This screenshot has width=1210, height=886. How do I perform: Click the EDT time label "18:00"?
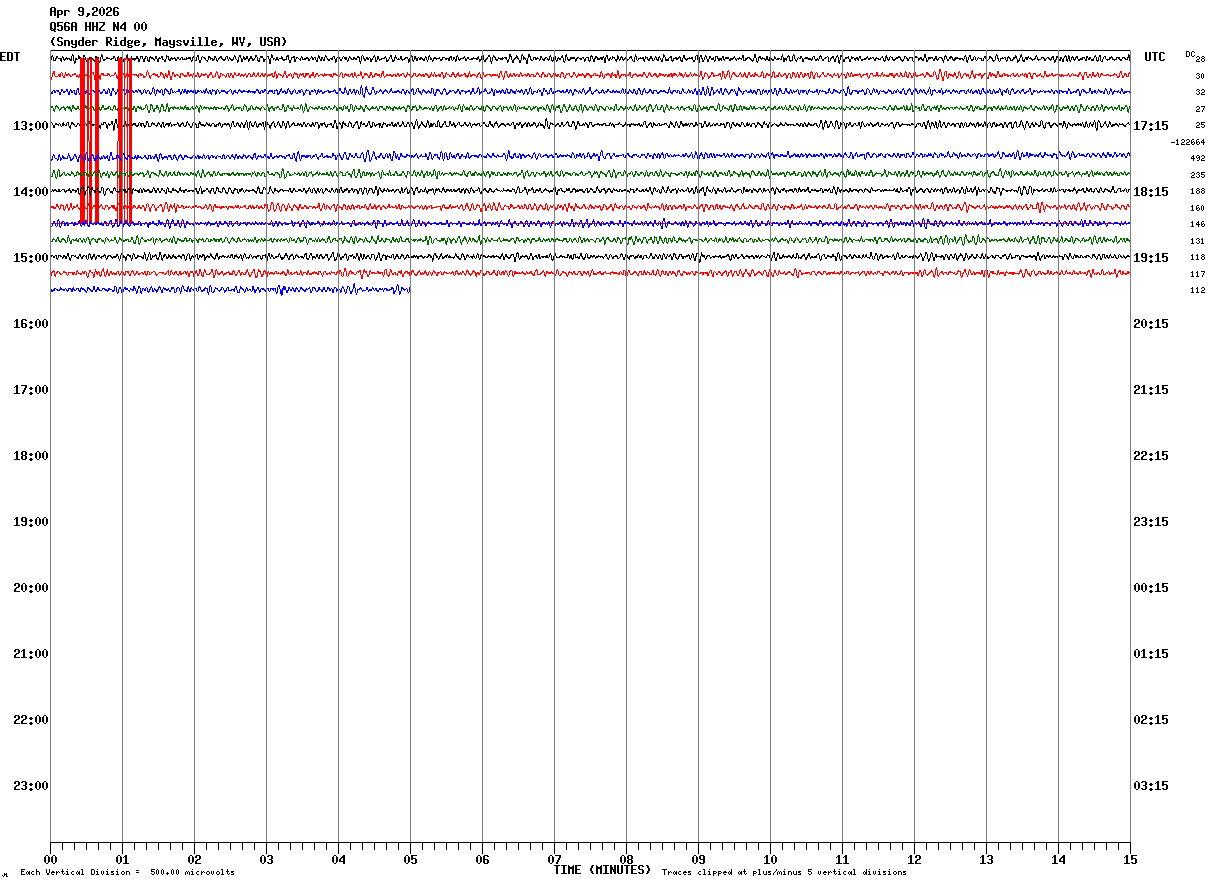30,456
